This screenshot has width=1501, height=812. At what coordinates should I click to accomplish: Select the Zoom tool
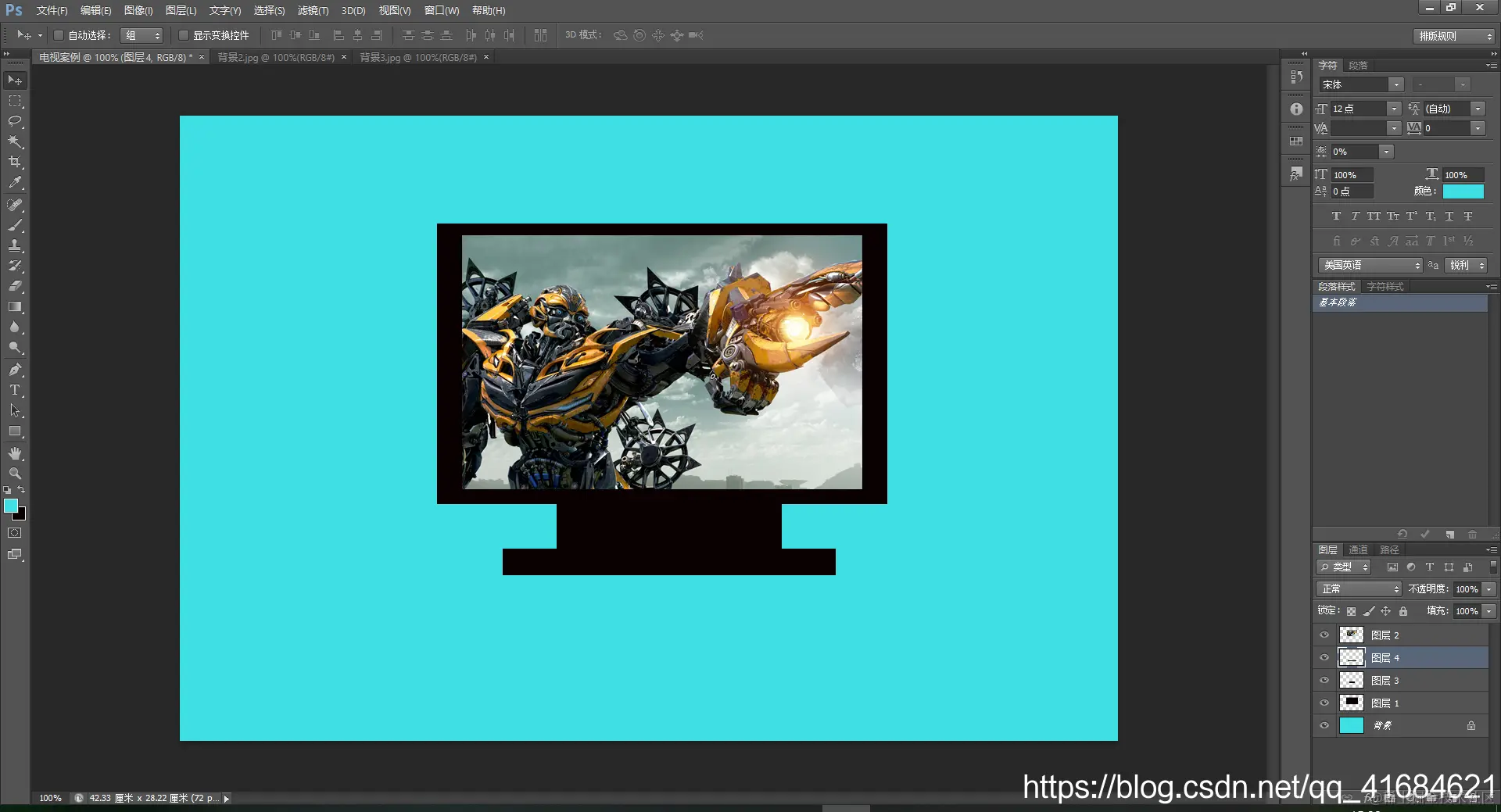pyautogui.click(x=15, y=474)
